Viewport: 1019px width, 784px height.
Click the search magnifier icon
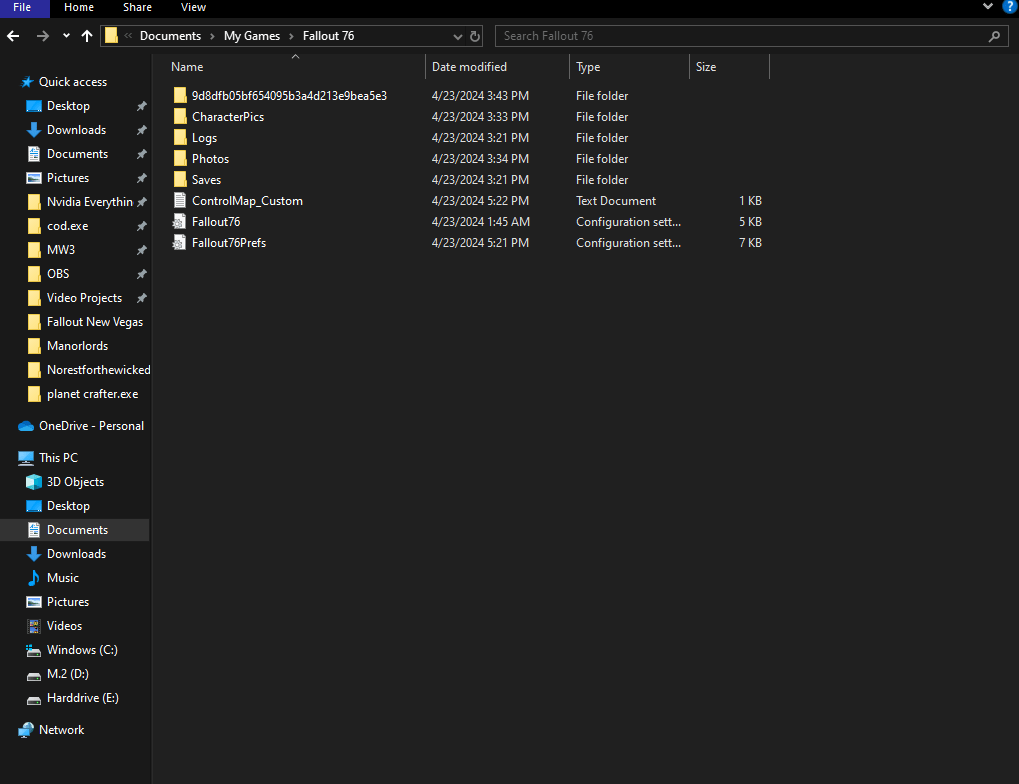coord(994,36)
